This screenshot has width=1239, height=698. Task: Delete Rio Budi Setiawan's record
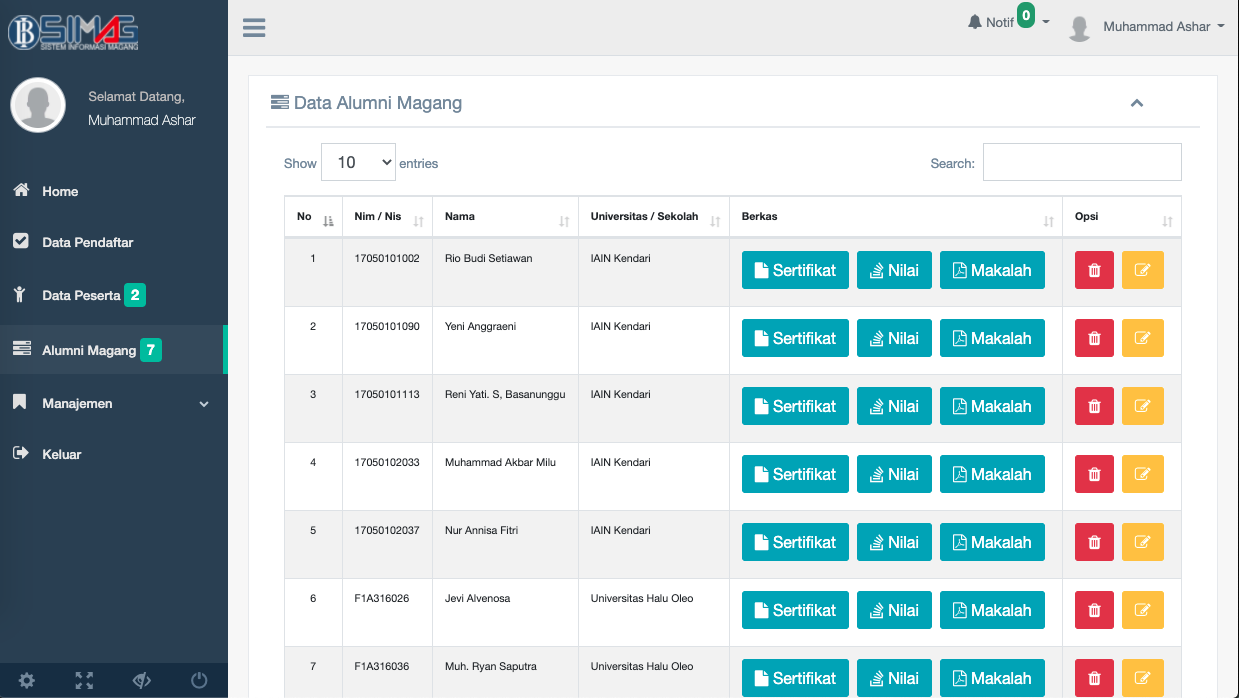[x=1094, y=270]
